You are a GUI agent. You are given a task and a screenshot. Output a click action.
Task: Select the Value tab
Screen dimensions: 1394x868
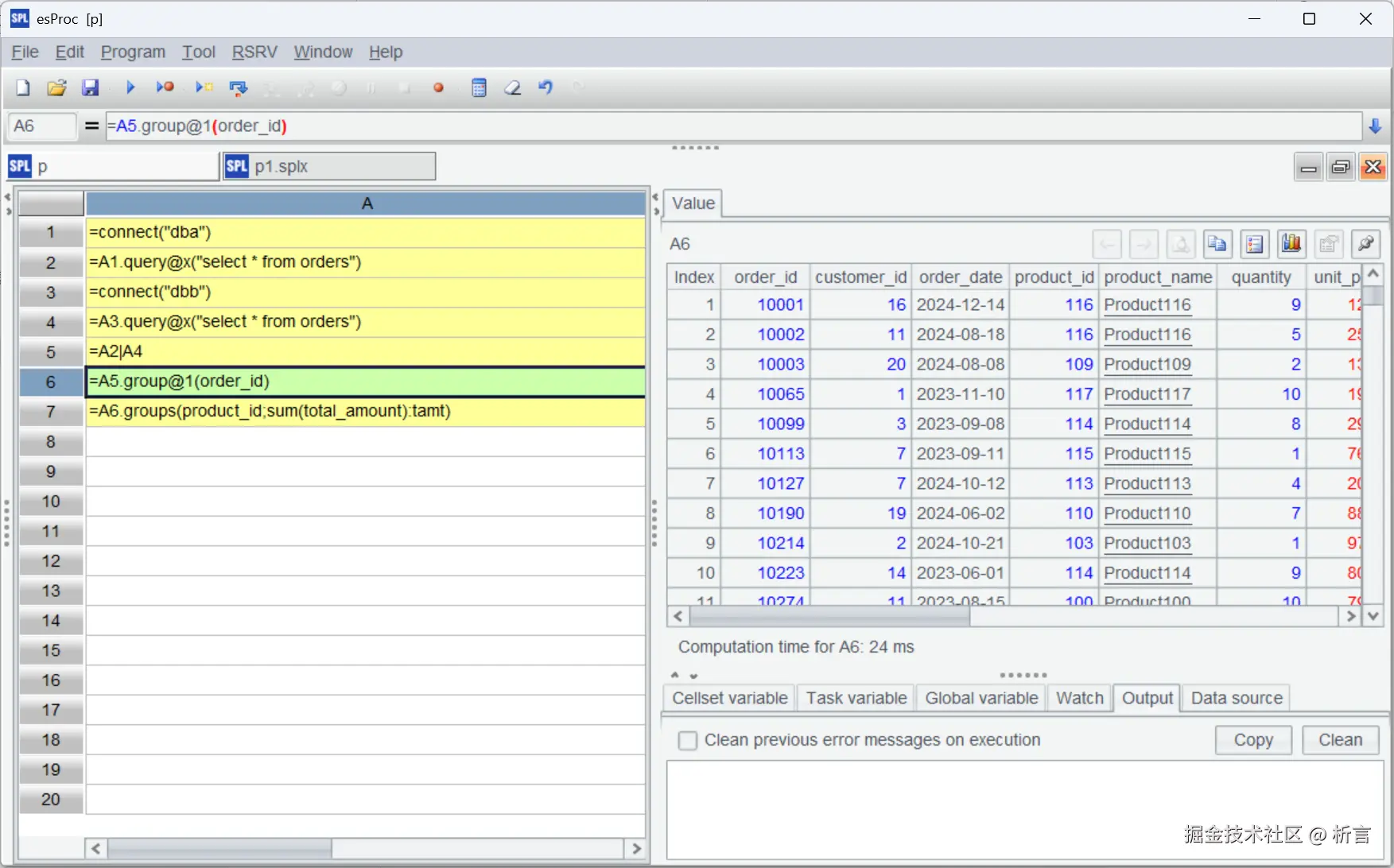click(693, 203)
